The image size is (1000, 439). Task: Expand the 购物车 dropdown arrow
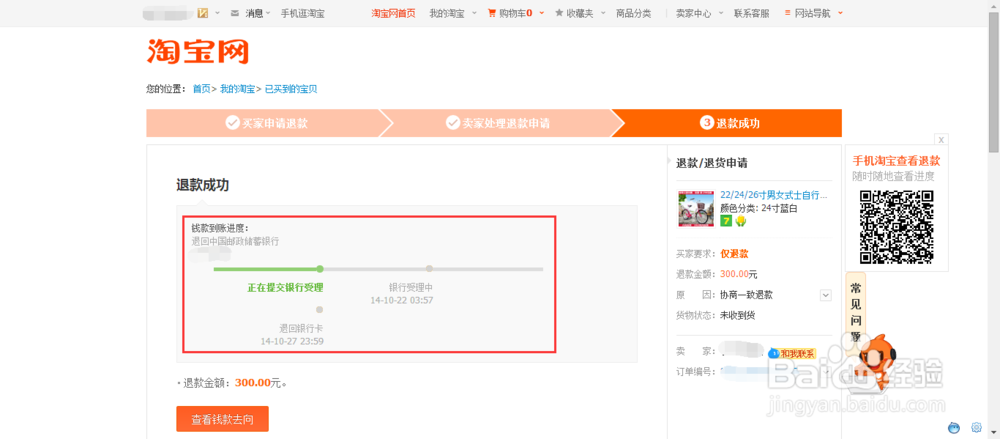[541, 13]
